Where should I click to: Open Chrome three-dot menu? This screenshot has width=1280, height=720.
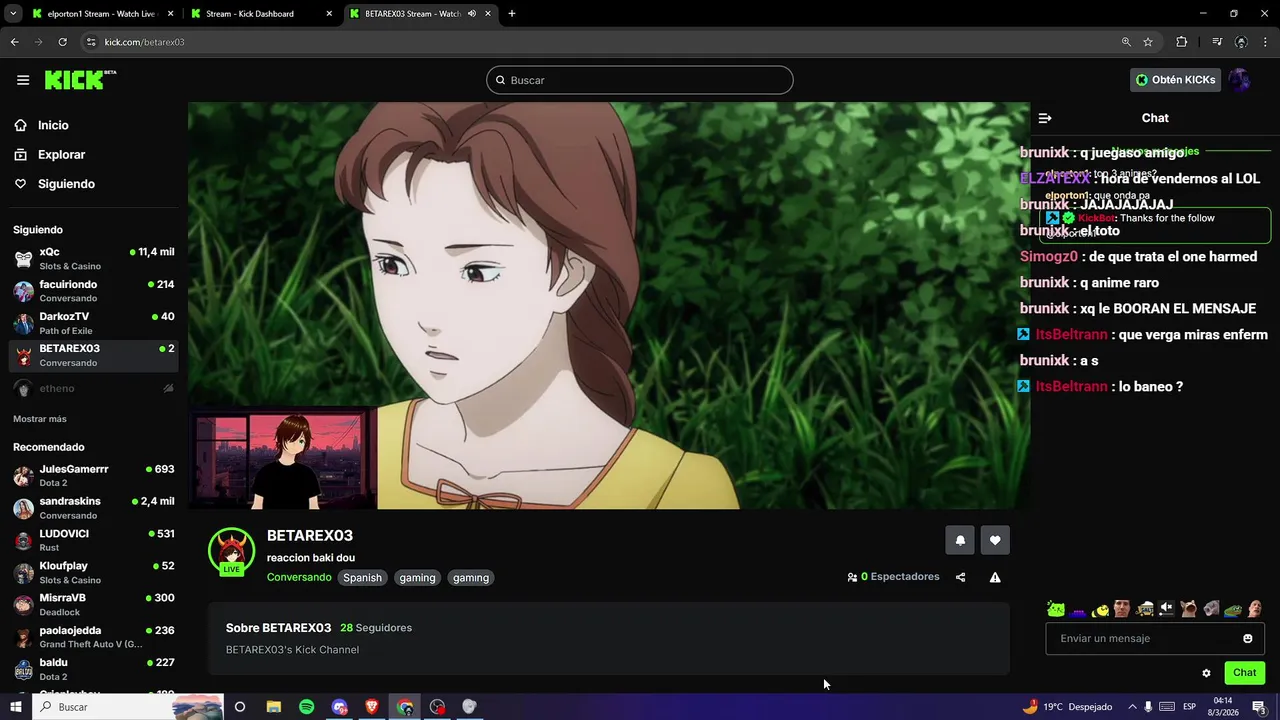coord(1266,42)
